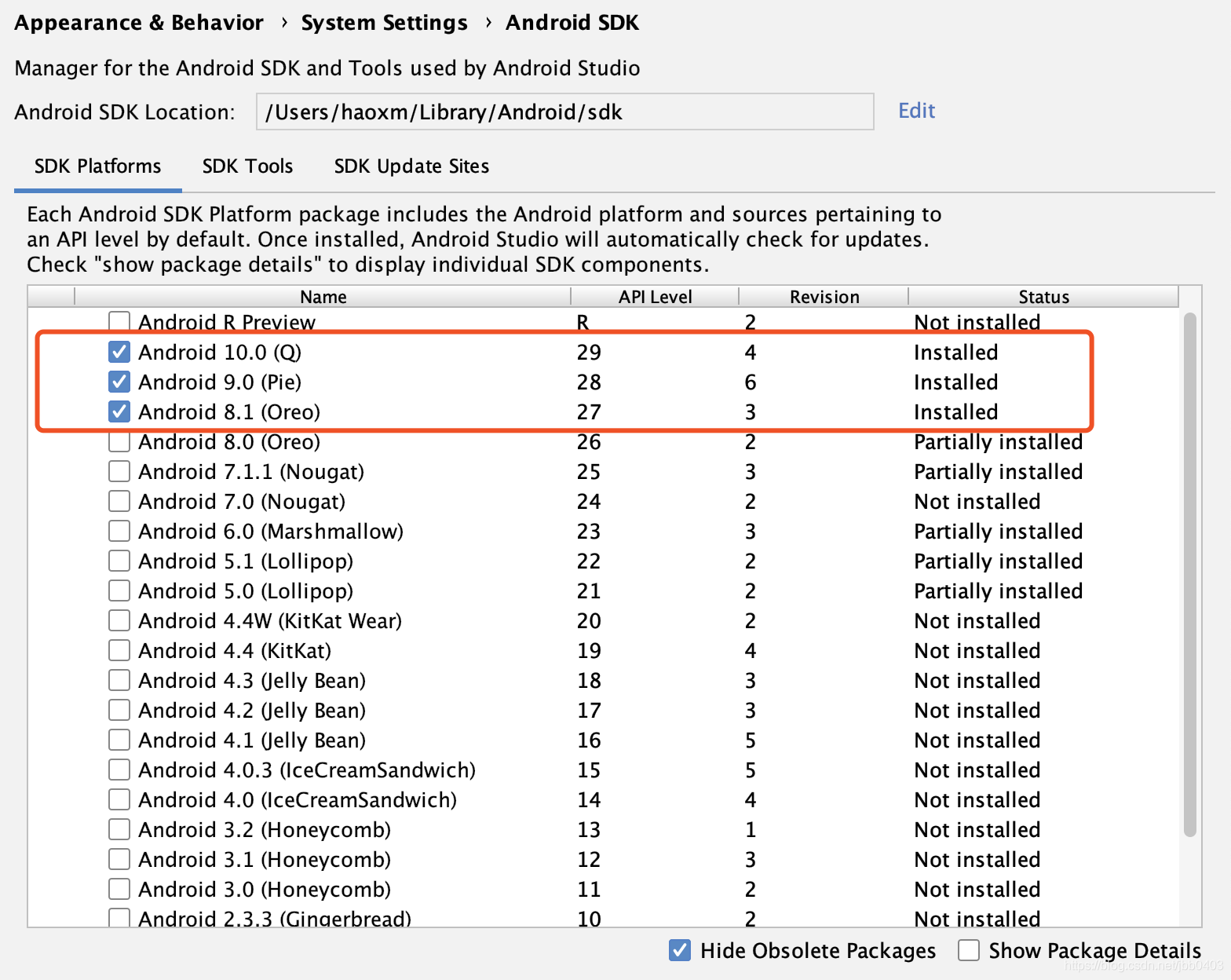Click the Android SDK Location path field

click(x=564, y=112)
